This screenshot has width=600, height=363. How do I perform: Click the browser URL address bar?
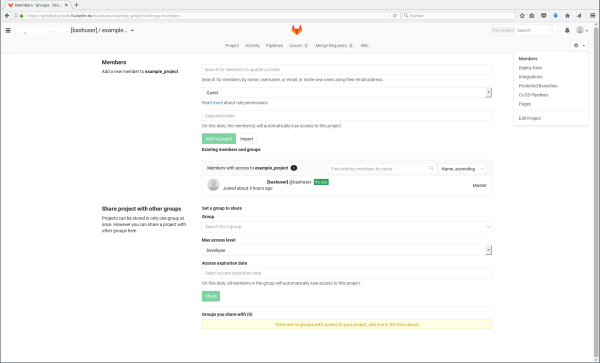[207, 16]
